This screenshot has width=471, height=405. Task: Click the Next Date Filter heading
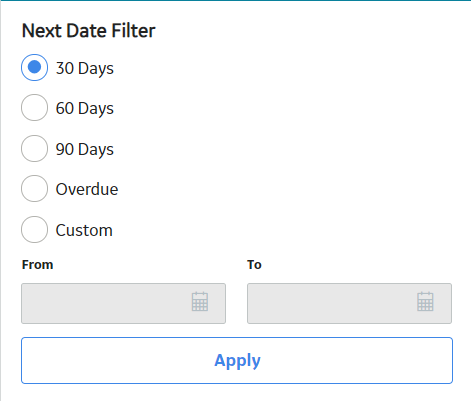pyautogui.click(x=89, y=31)
